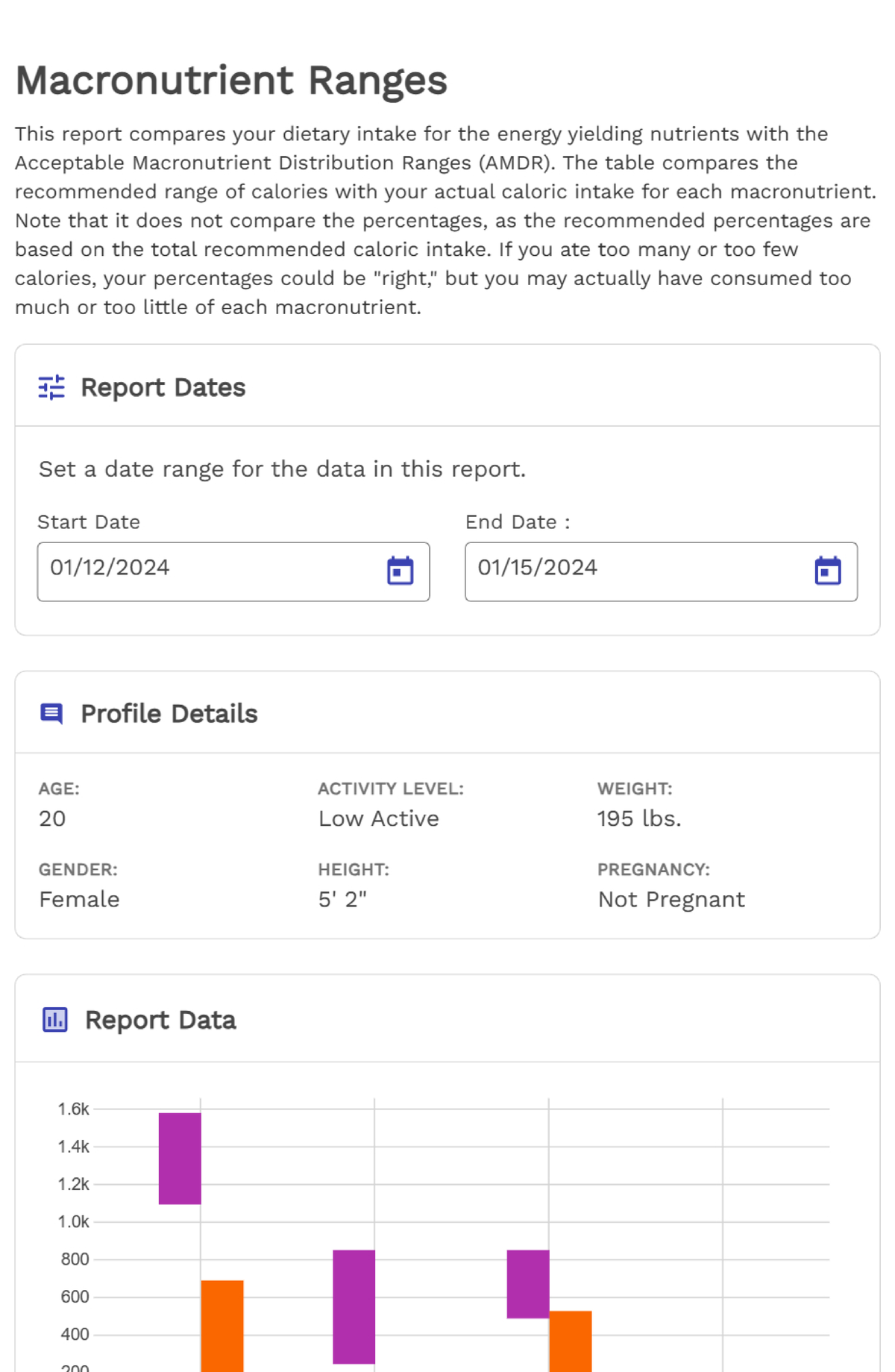The width and height of the screenshot is (895, 1372).
Task: Click the second orange chart bar
Action: pyautogui.click(x=571, y=1341)
